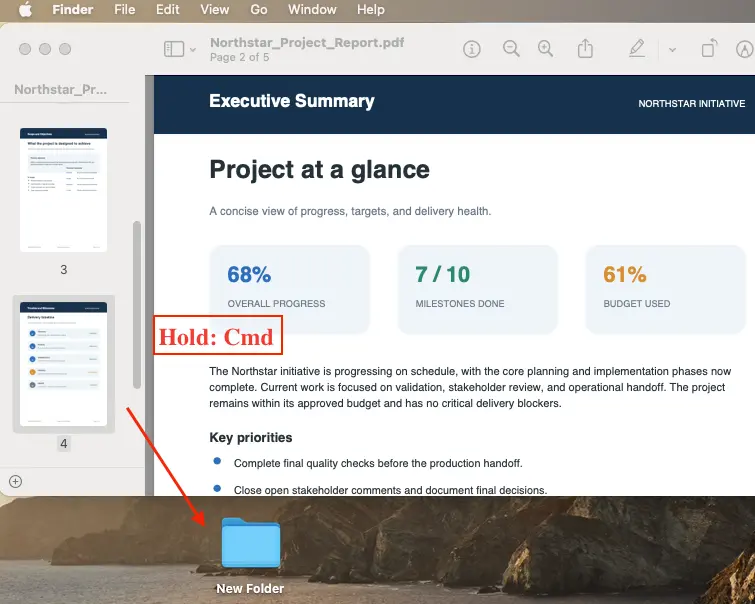Click the New Folder label

(x=250, y=589)
